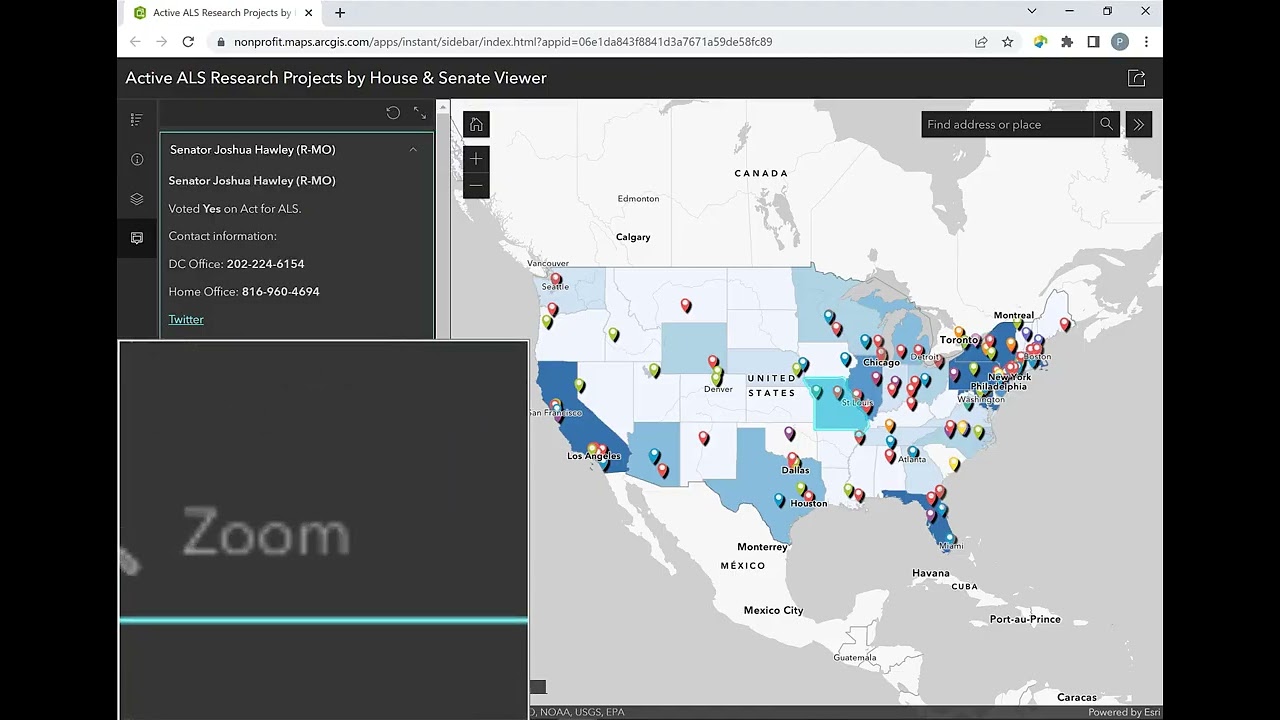This screenshot has width=1280, height=720.
Task: Click the 'Contact information:' text
Action: click(x=222, y=236)
